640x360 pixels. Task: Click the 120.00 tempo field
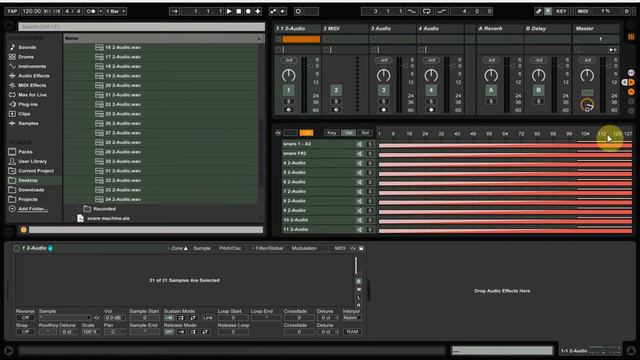[x=31, y=11]
